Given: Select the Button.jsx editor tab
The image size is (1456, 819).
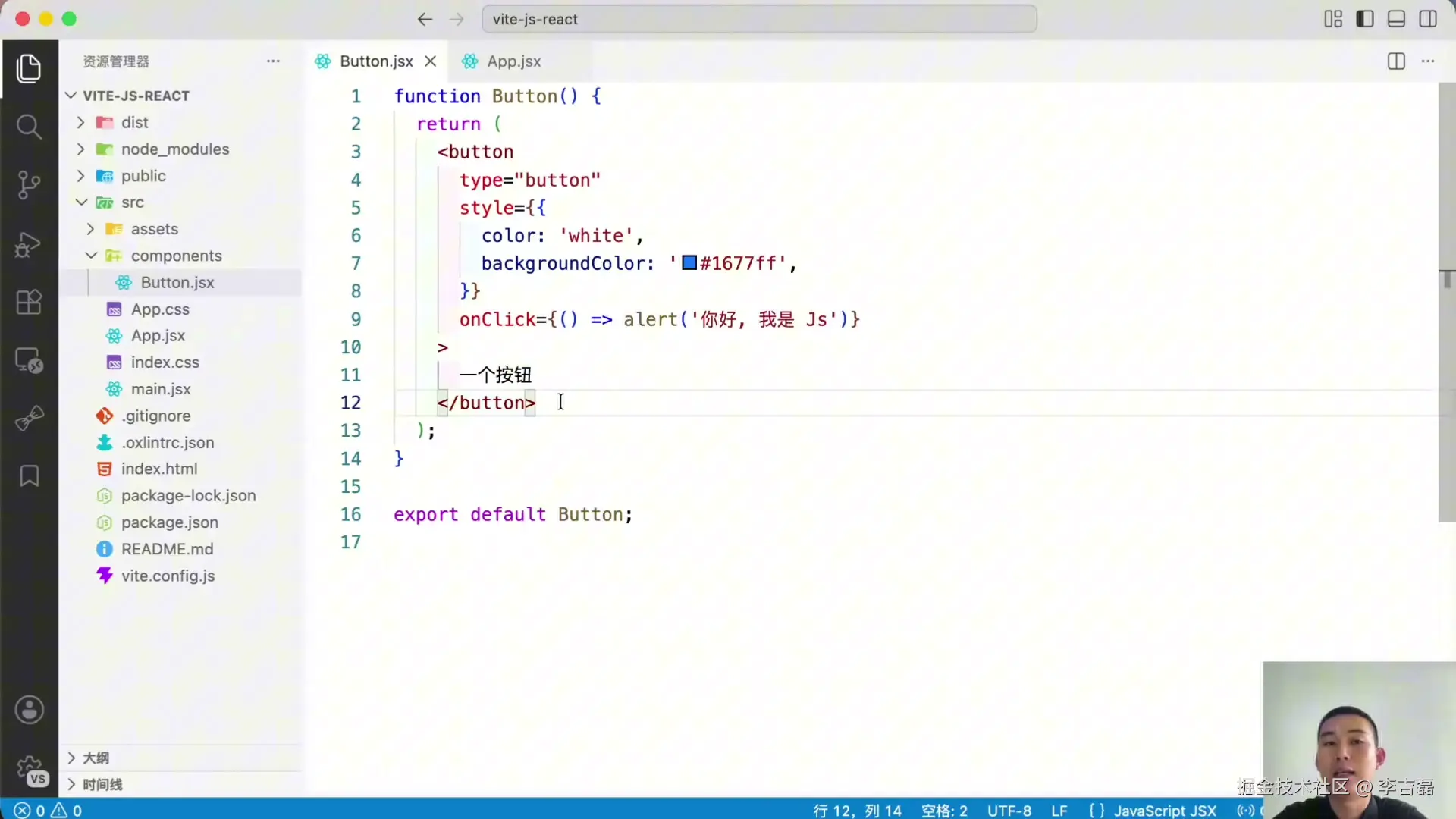Looking at the screenshot, I should (376, 61).
